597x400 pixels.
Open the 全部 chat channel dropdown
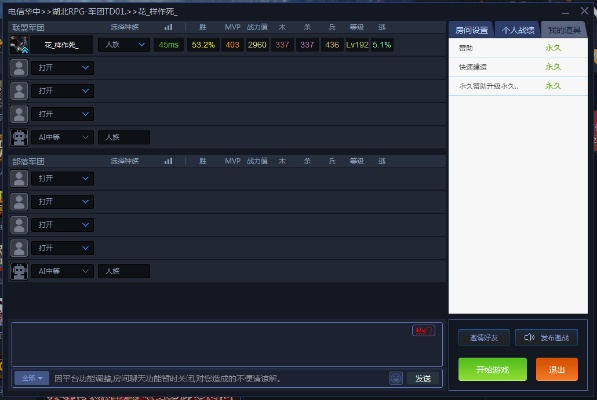pos(32,378)
